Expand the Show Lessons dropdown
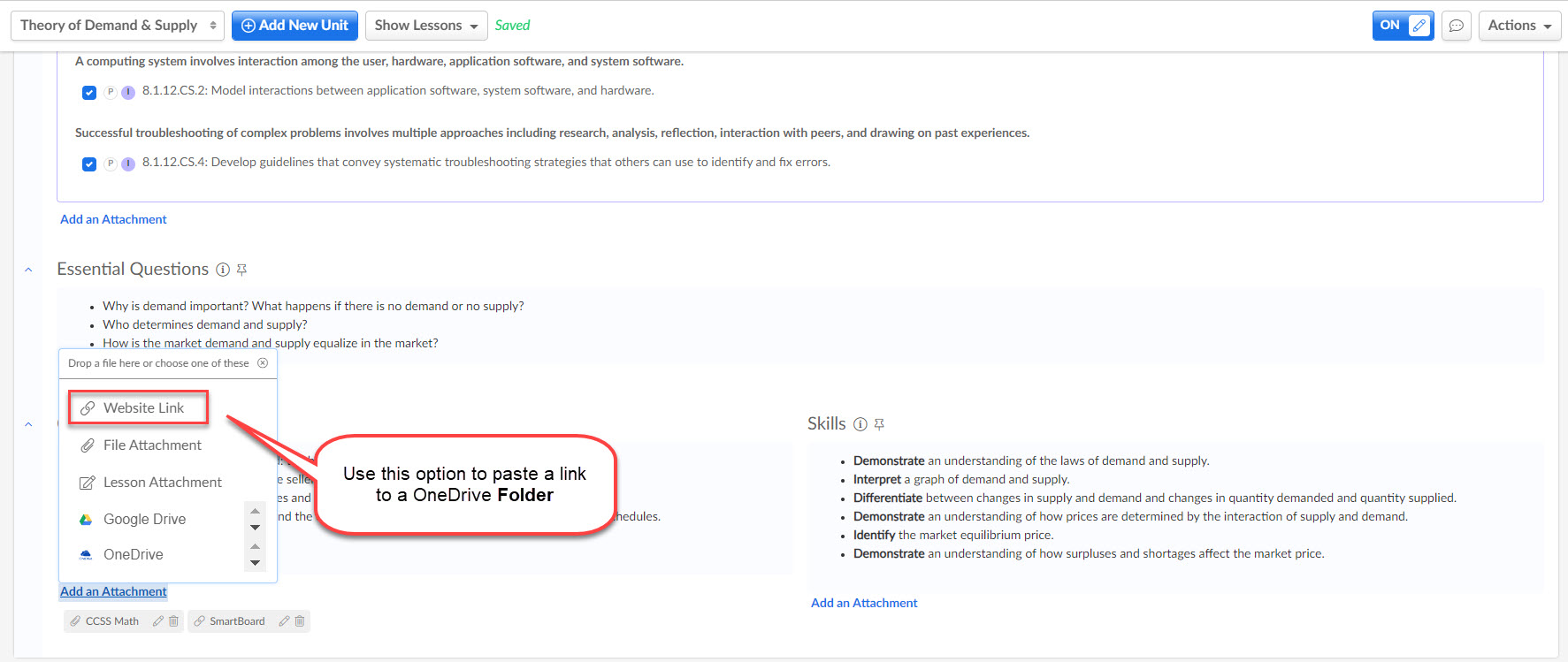1568x662 pixels. (x=425, y=26)
